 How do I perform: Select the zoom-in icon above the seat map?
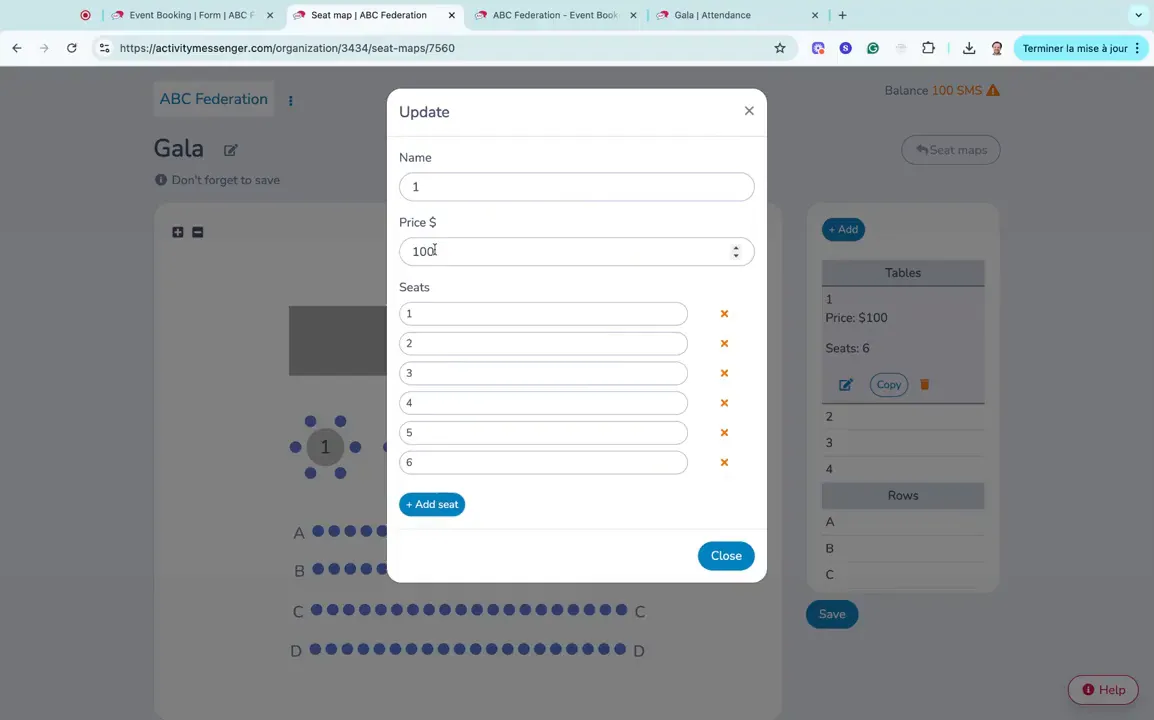(x=178, y=232)
